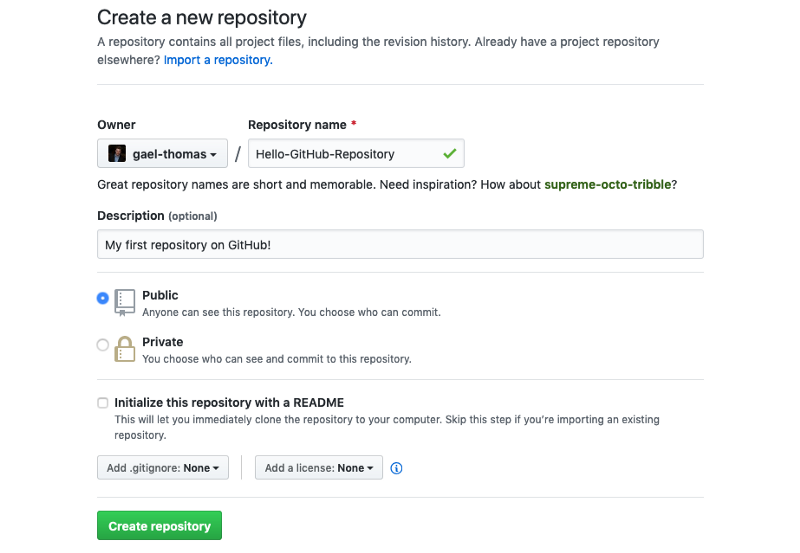Click the Owner label

(116, 125)
